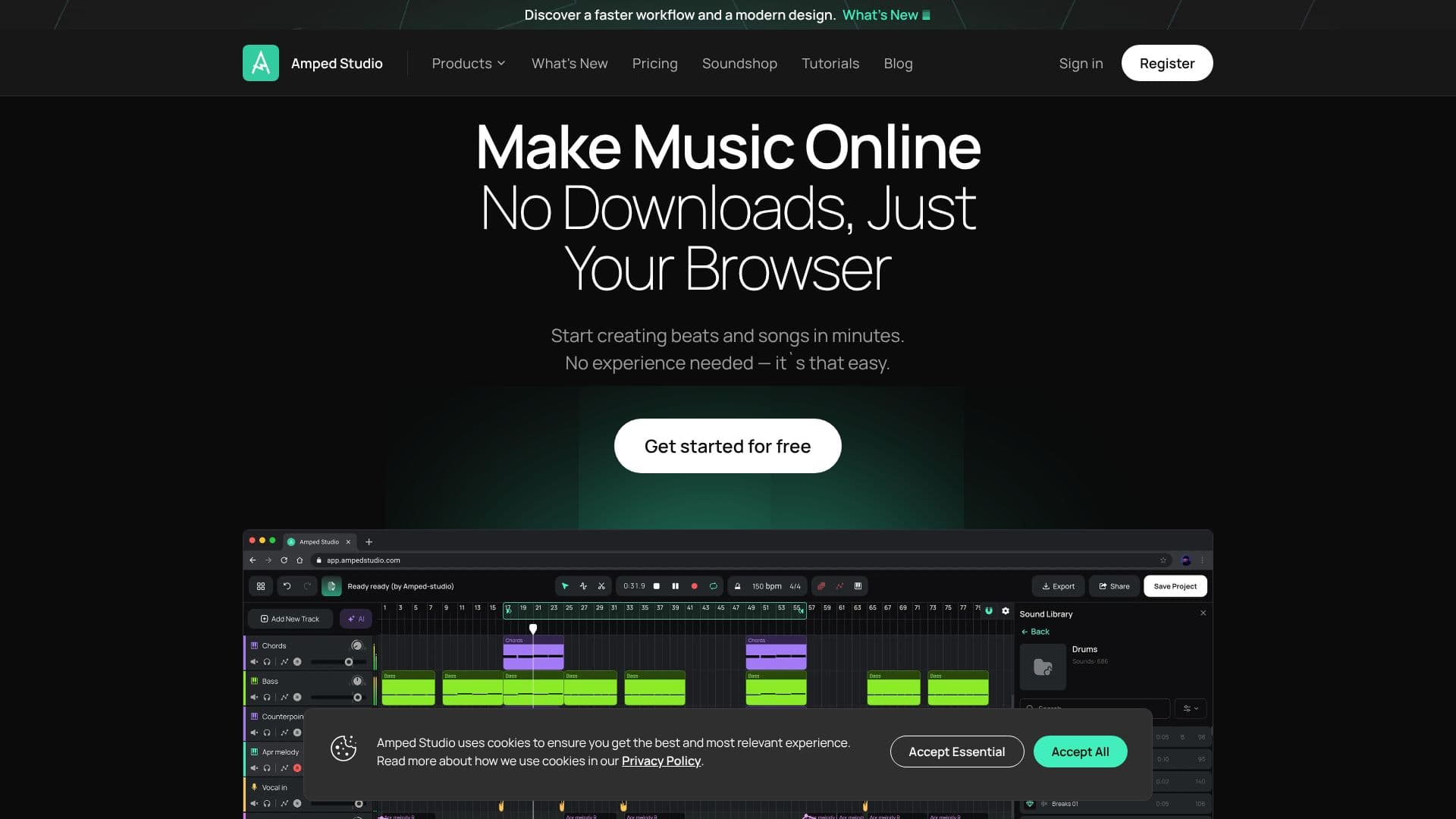Click the undo arrow icon in studio toolbar
Screen dimensions: 1456x819
[x=287, y=586]
